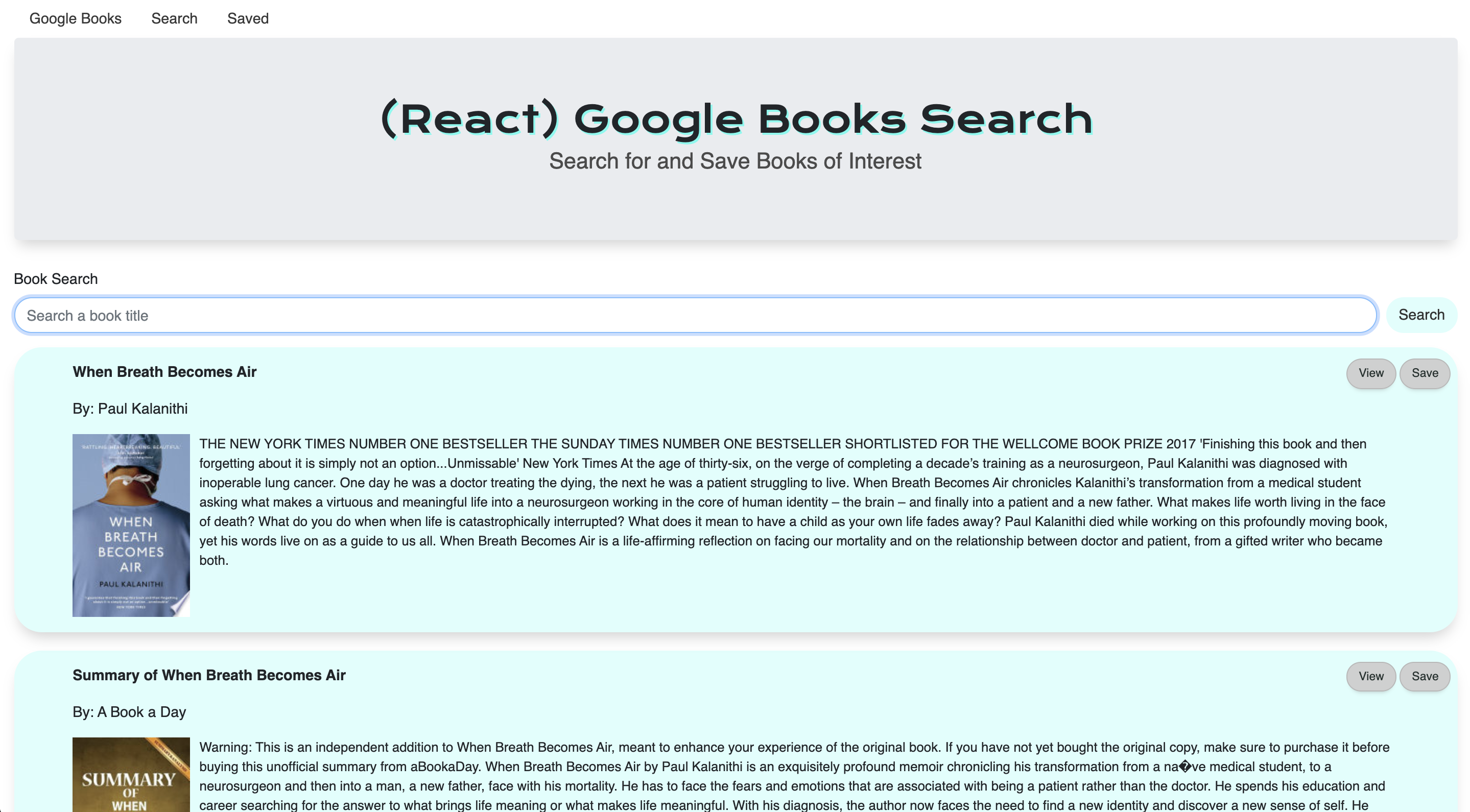Image resolution: width=1470 pixels, height=812 pixels.
Task: Select the '(React) Google Books Search' heading
Action: click(736, 120)
